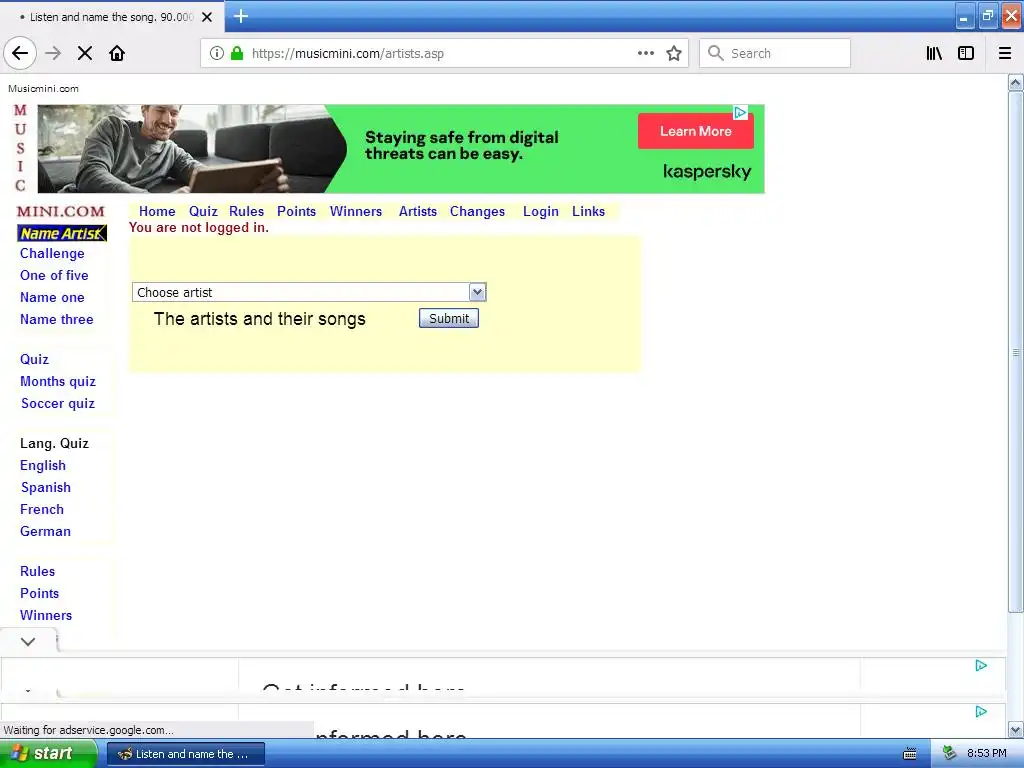Click the page vertical scrollbar thumb
1024x768 pixels.
point(1016,351)
